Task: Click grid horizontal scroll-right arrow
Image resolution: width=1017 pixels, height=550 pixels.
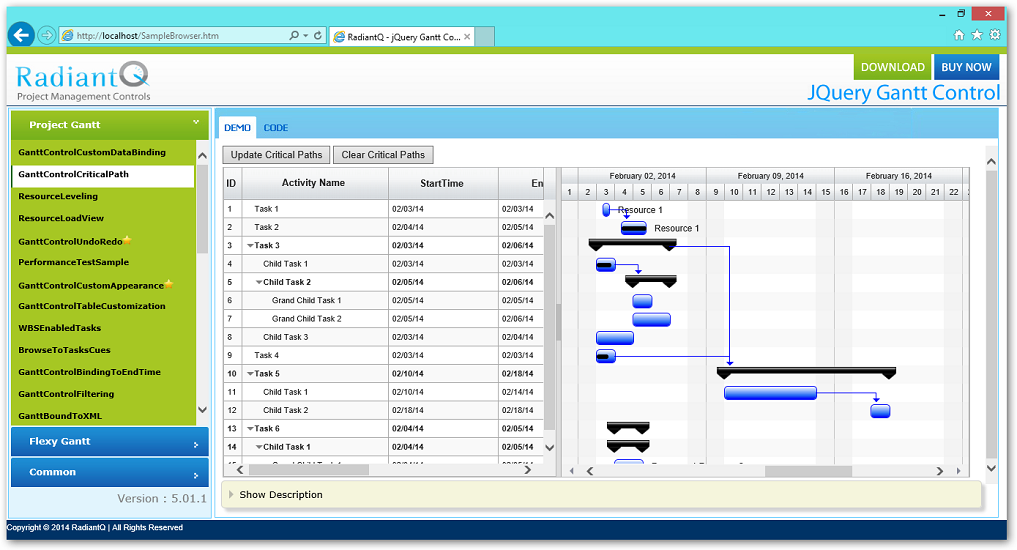Action: (528, 470)
